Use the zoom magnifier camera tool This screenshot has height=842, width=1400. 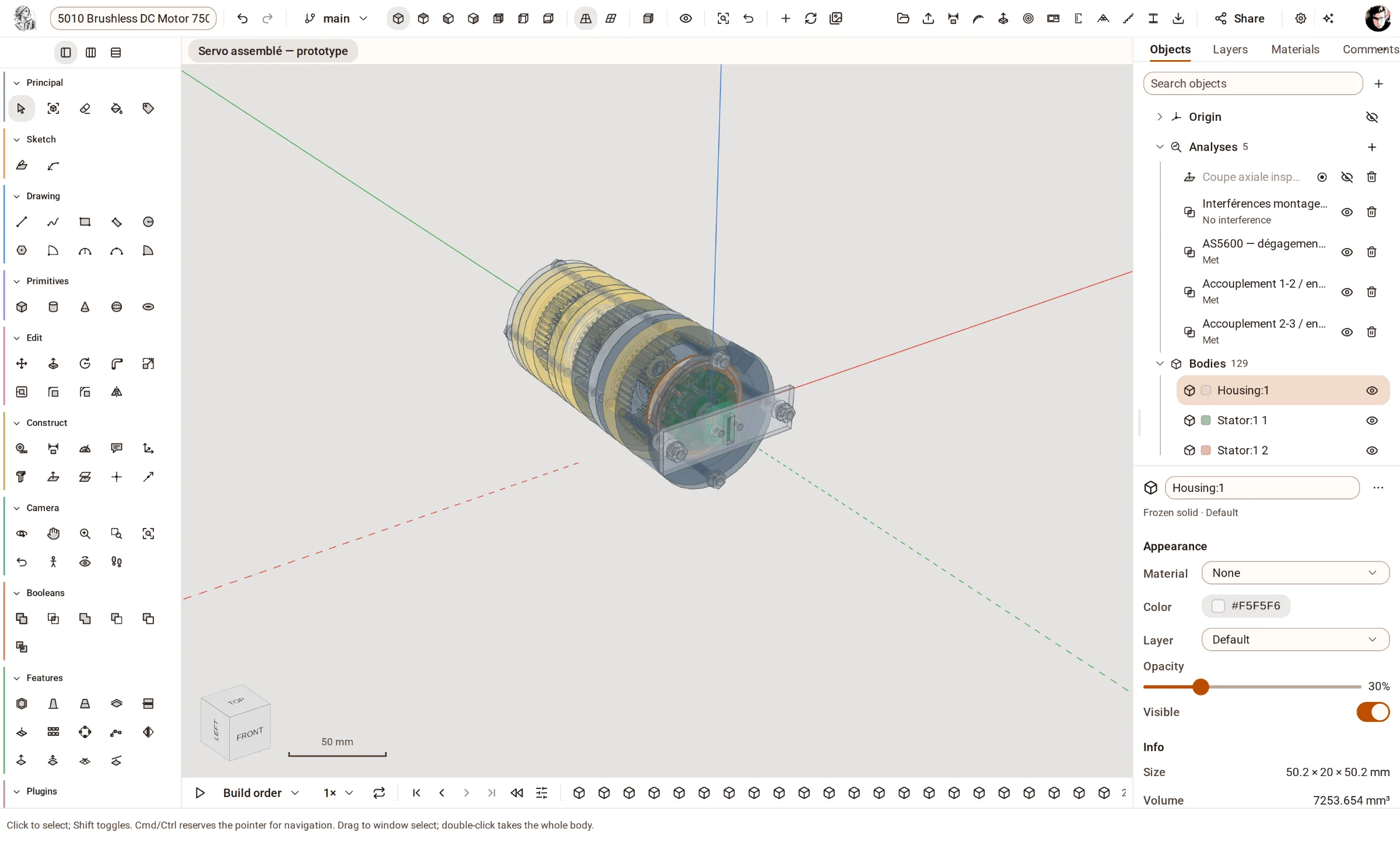tap(85, 533)
